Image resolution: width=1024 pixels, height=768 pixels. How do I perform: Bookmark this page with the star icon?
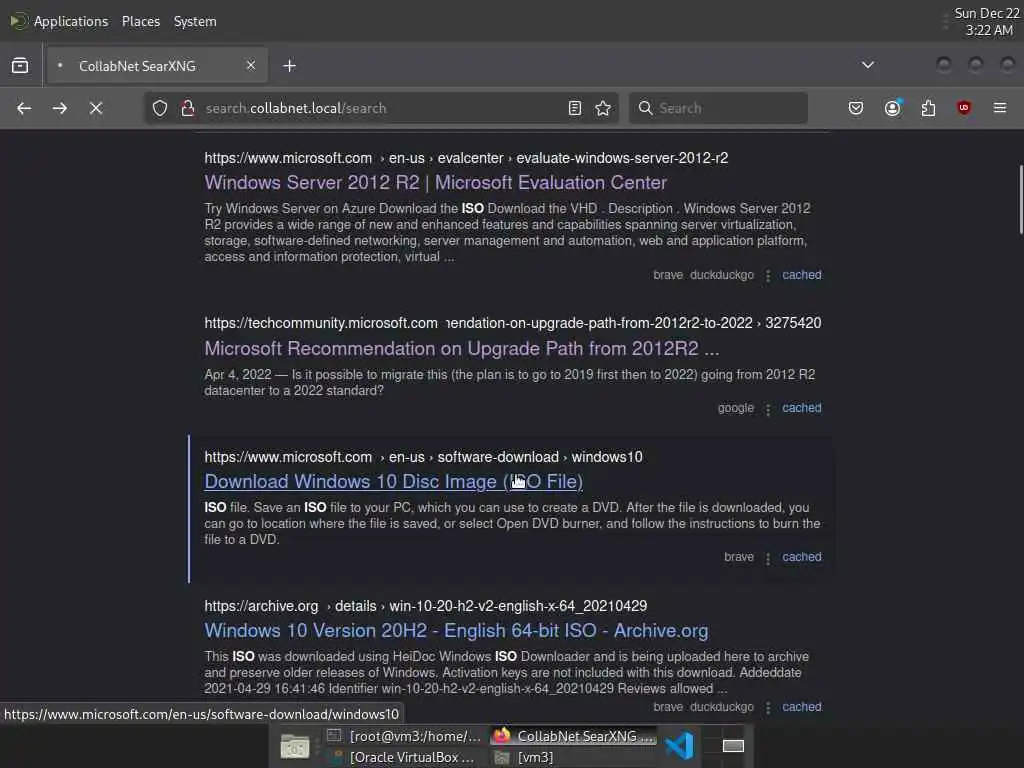(x=603, y=108)
